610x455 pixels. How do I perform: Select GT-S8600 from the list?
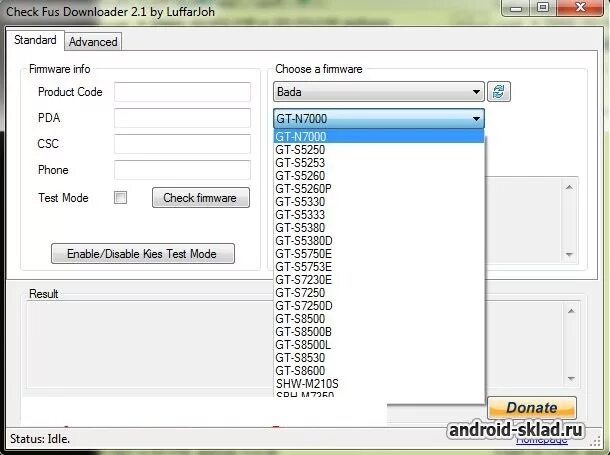coord(379,371)
